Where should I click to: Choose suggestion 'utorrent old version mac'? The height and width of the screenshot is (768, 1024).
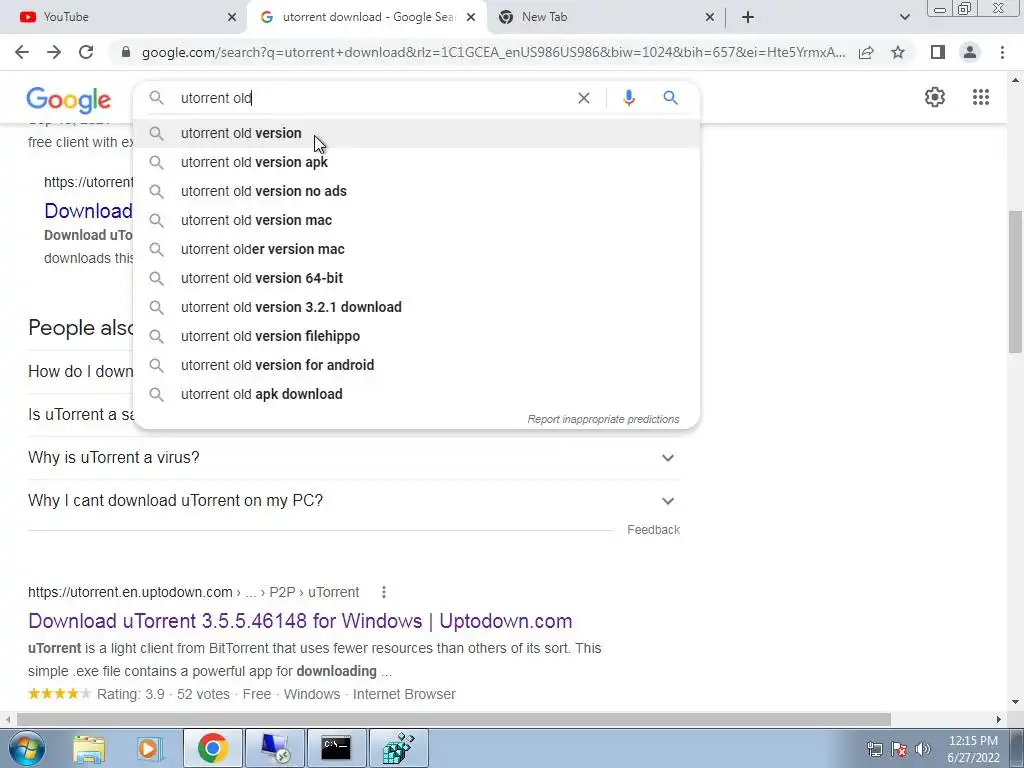(417, 220)
